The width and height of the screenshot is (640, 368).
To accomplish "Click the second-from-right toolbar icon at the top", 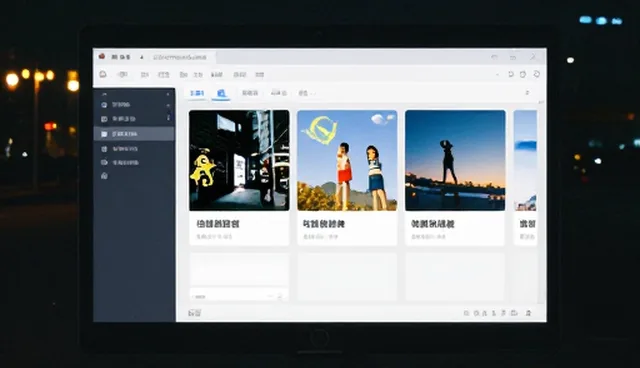I will pos(523,74).
